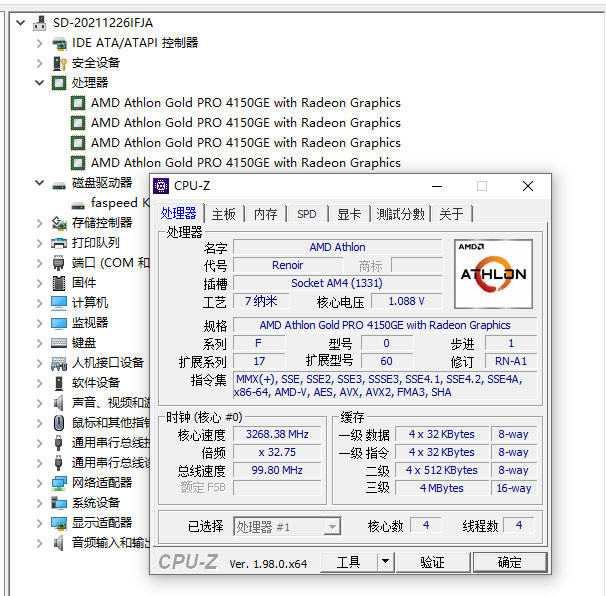Expand the IDE ATA/ATAPI 控制器 node
Screen dimensions: 606x596
(x=39, y=43)
